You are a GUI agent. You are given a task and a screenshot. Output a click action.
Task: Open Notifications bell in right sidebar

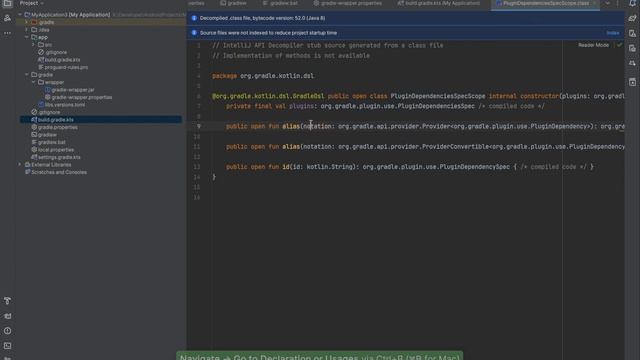(x=632, y=3)
